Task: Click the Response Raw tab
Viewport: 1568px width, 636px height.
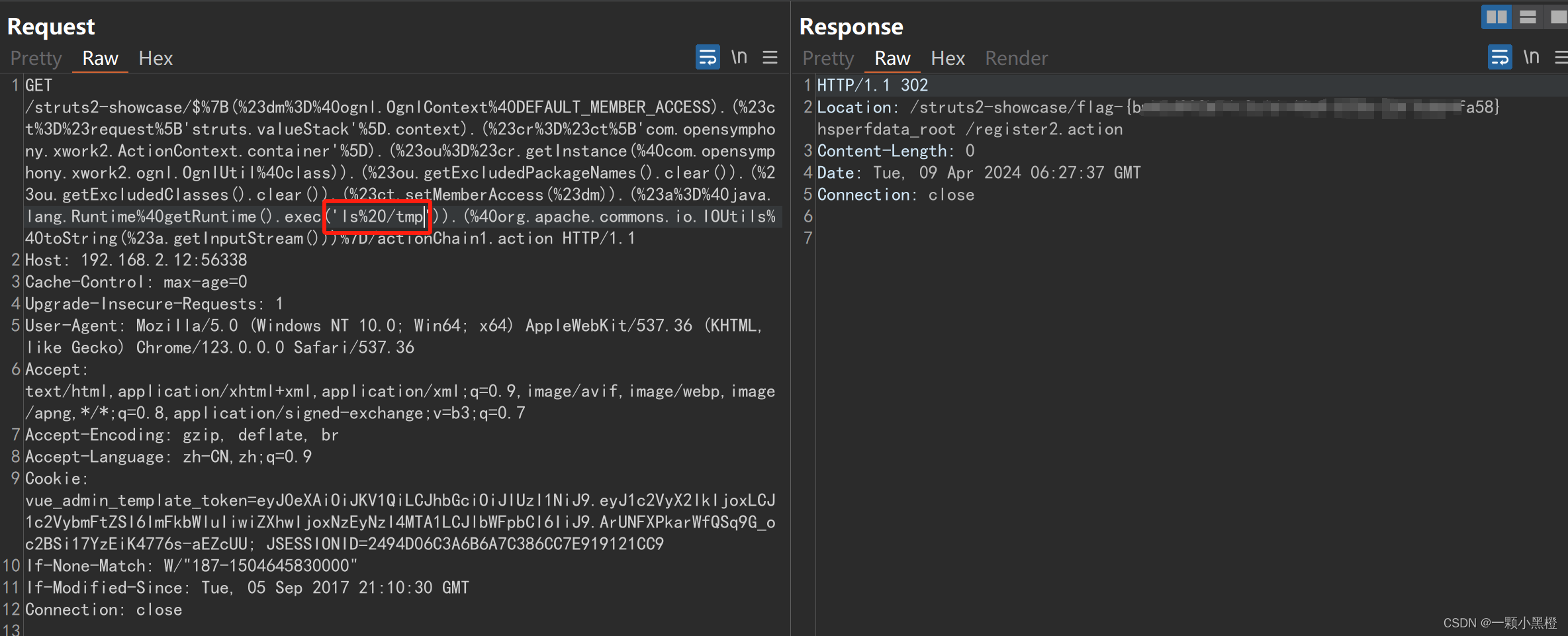Action: coord(892,58)
